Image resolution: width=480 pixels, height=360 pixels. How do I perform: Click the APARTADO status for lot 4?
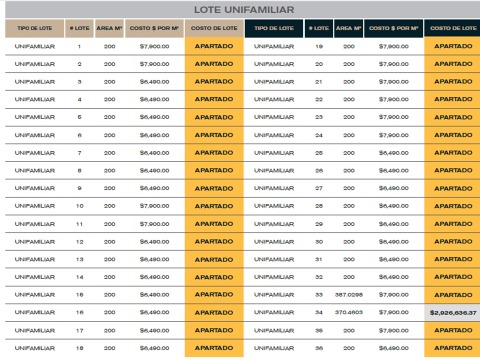coord(214,99)
